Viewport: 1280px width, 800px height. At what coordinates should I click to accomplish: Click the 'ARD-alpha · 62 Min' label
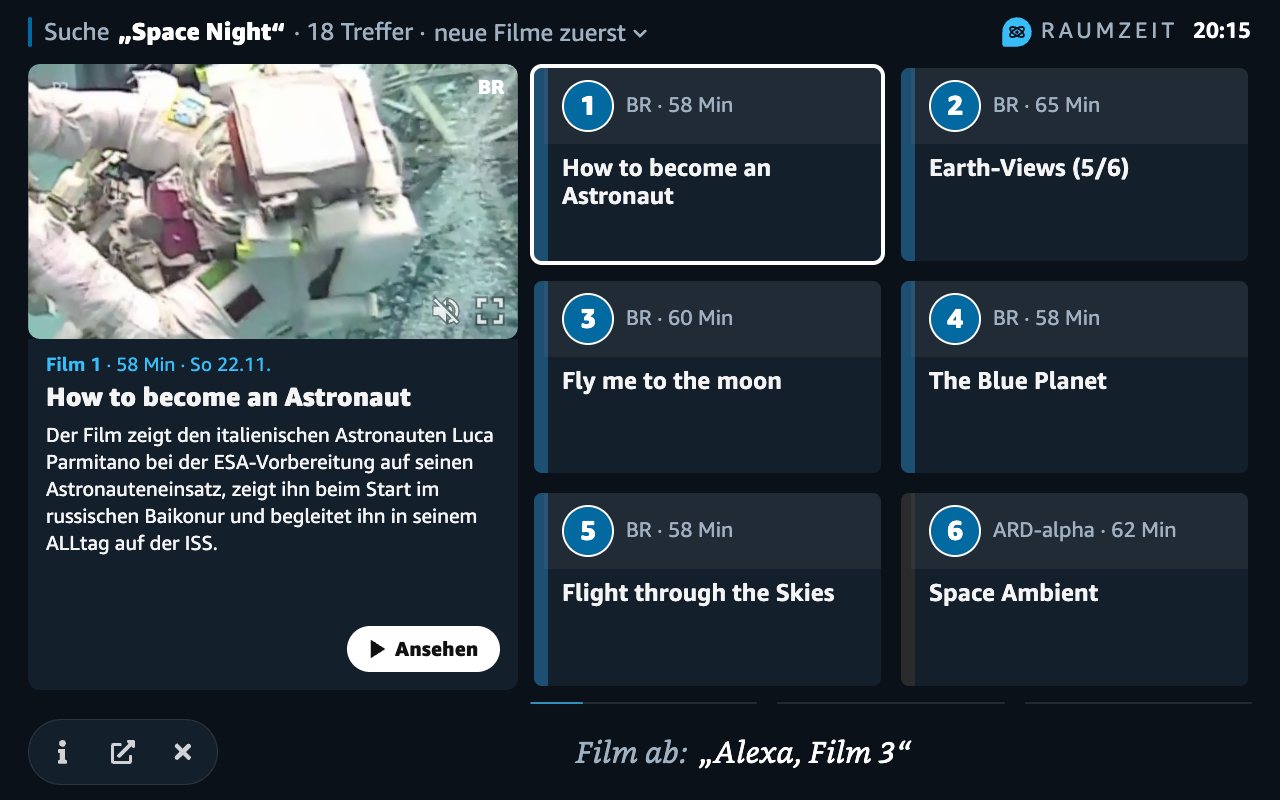(x=1084, y=530)
